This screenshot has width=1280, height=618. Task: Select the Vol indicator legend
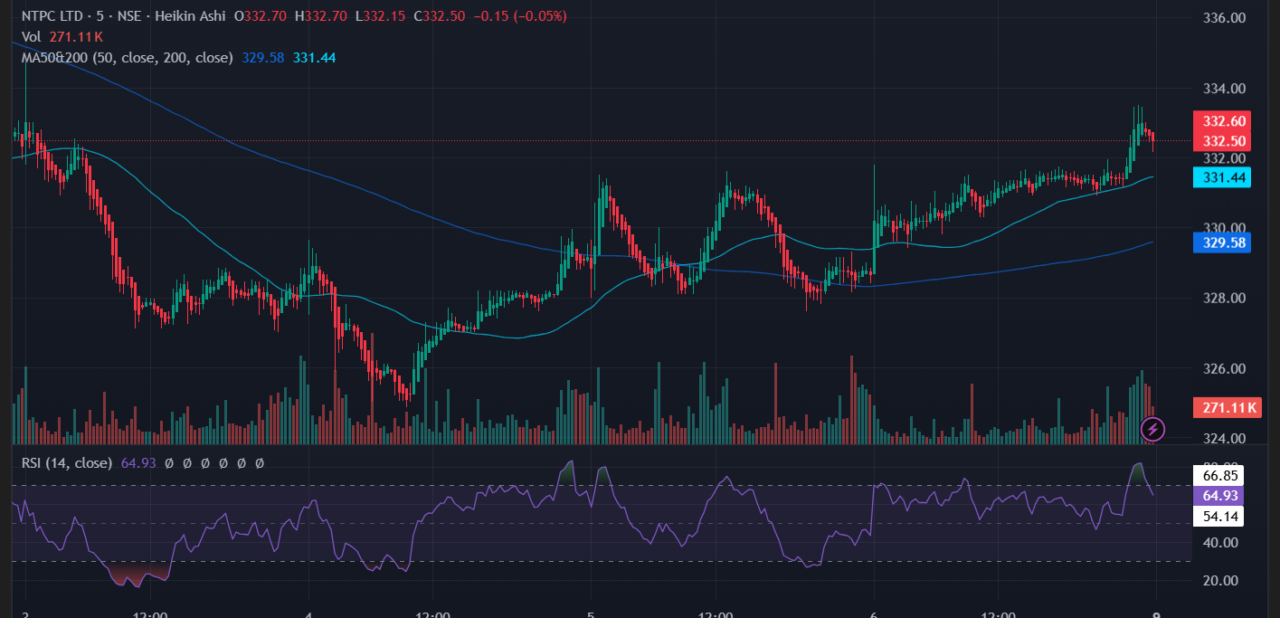[x=32, y=36]
